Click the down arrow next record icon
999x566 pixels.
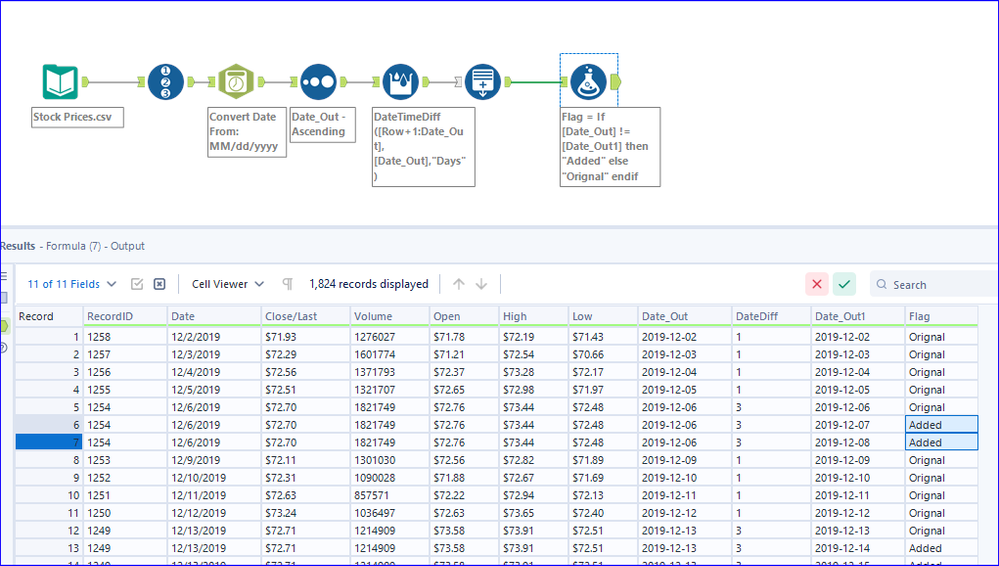coord(482,284)
